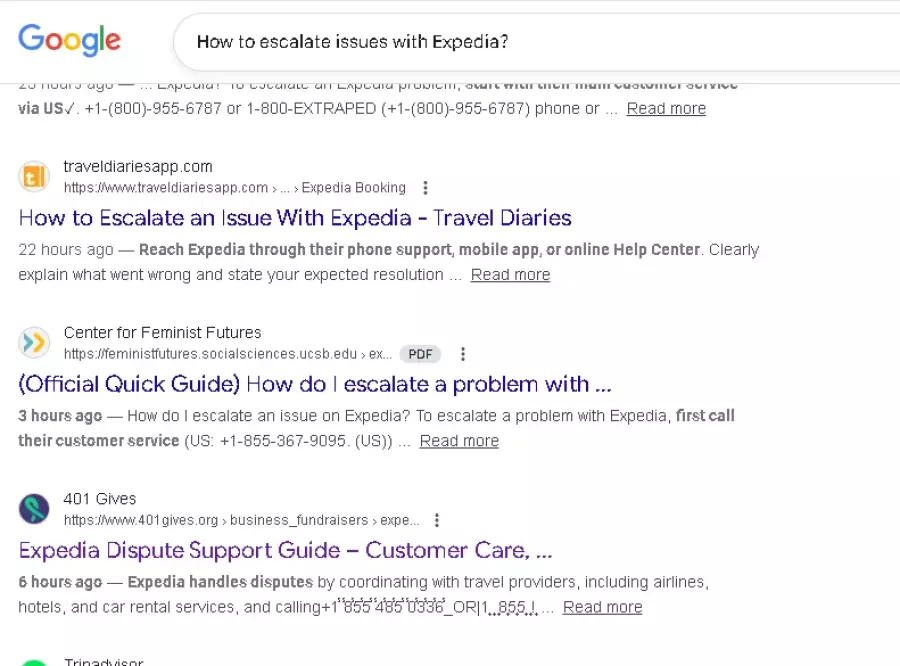Click the Center for Feminist Futures favicon
Screen dimensions: 900x666
(34, 343)
